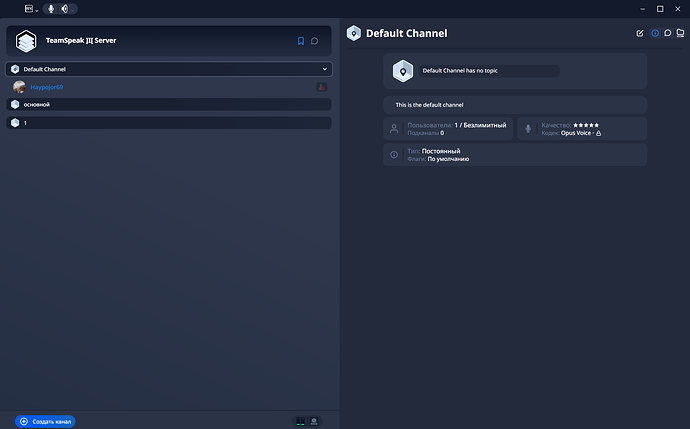Click the hexagon icon of channel основной

(15, 104)
